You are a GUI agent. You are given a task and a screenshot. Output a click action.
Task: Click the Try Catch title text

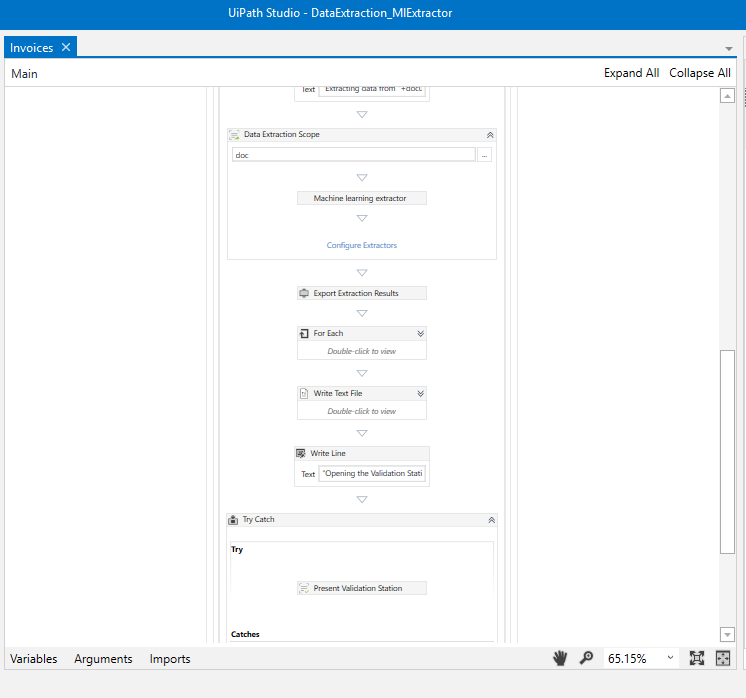[x=258, y=520]
